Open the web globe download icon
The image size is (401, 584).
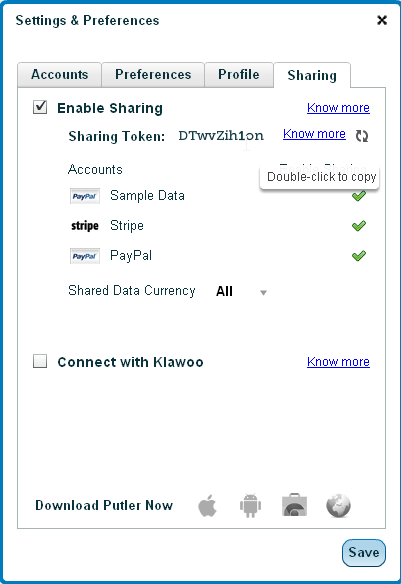(338, 505)
